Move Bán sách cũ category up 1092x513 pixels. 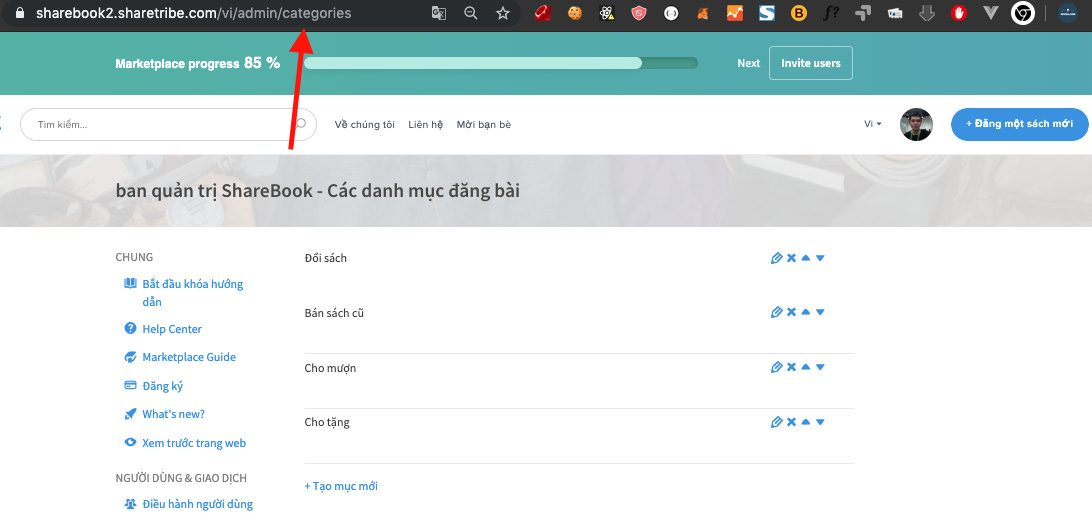[x=806, y=313]
